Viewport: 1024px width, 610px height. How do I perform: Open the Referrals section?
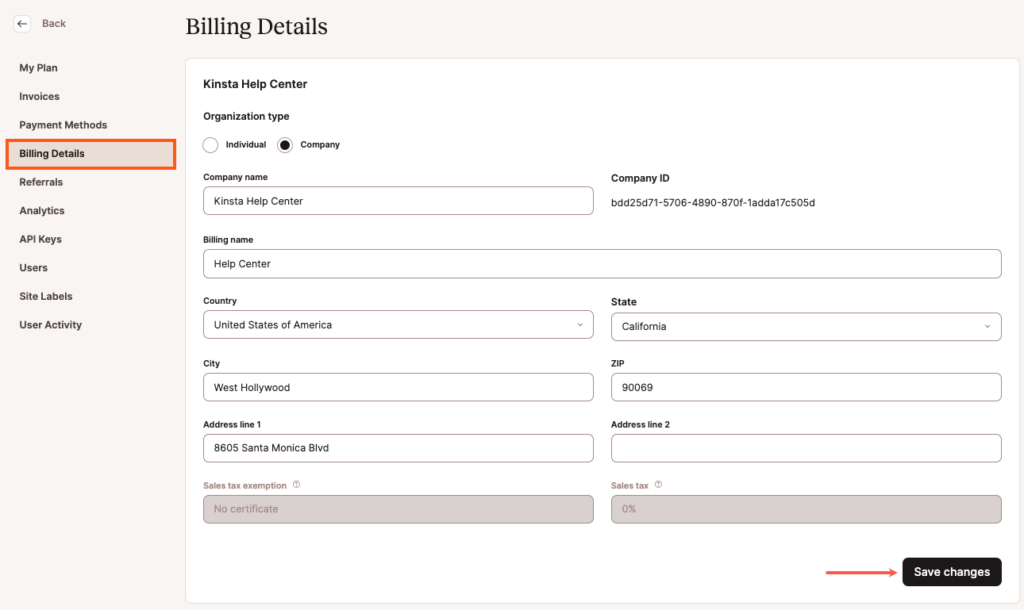pyautogui.click(x=41, y=182)
